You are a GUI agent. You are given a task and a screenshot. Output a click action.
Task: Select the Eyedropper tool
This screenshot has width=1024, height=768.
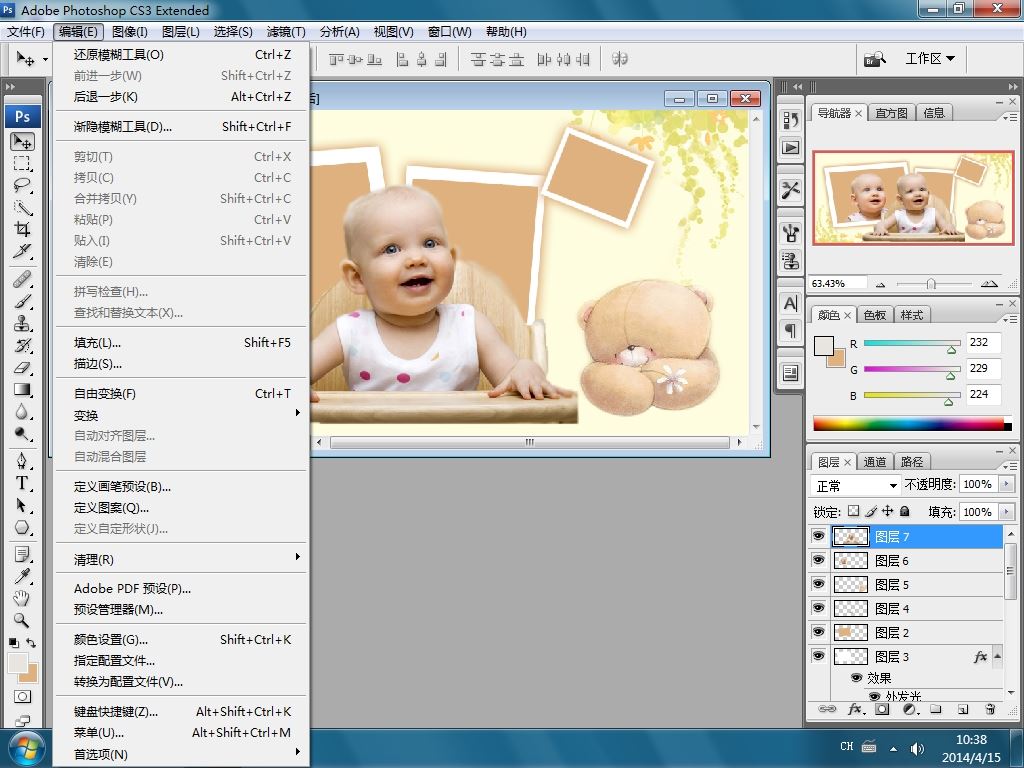click(22, 576)
